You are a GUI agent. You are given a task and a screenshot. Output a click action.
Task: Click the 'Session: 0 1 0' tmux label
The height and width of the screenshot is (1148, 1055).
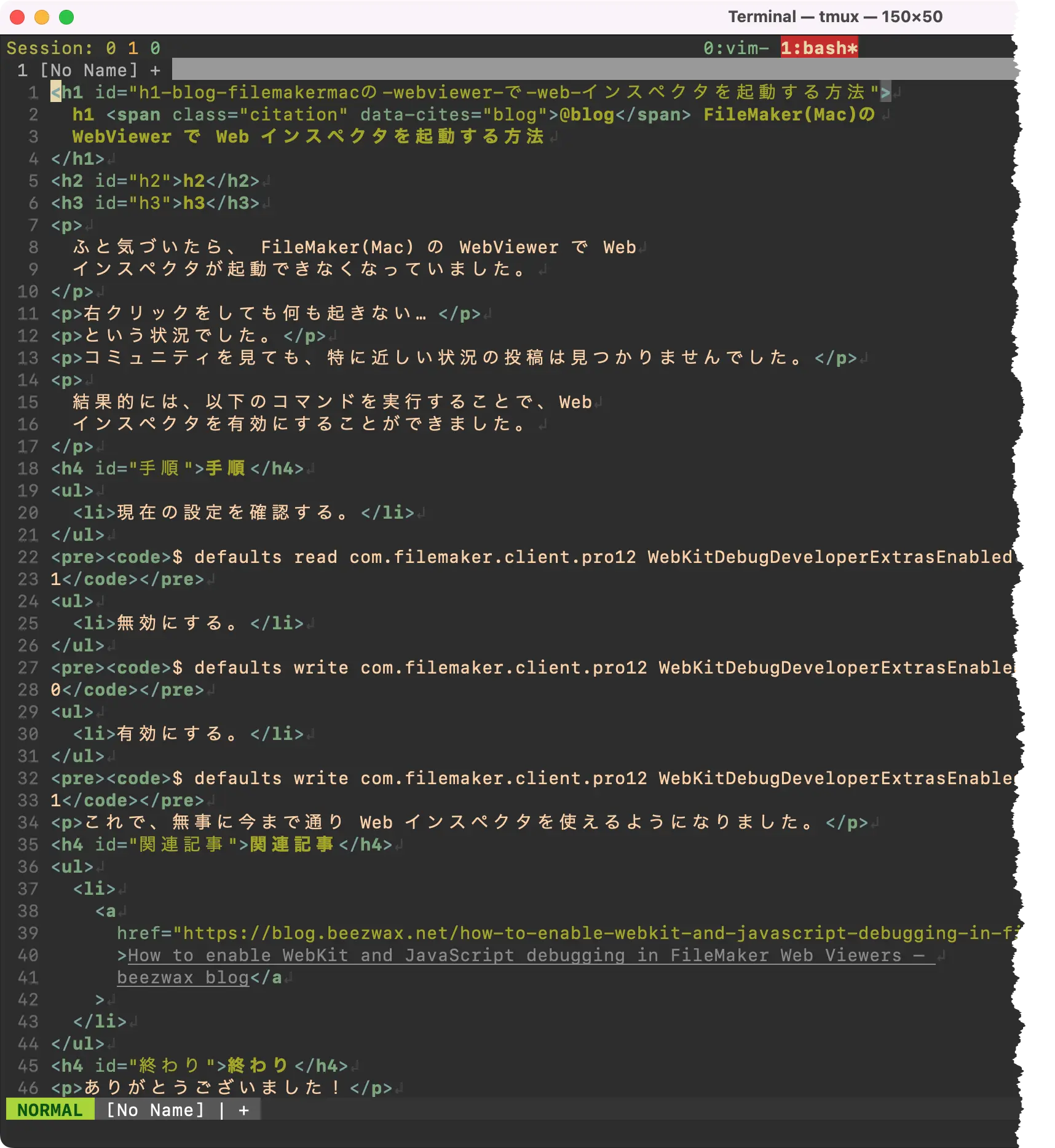[x=83, y=48]
